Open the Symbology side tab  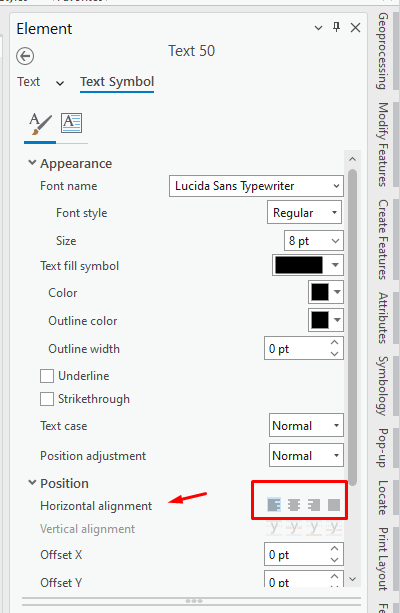tap(383, 385)
